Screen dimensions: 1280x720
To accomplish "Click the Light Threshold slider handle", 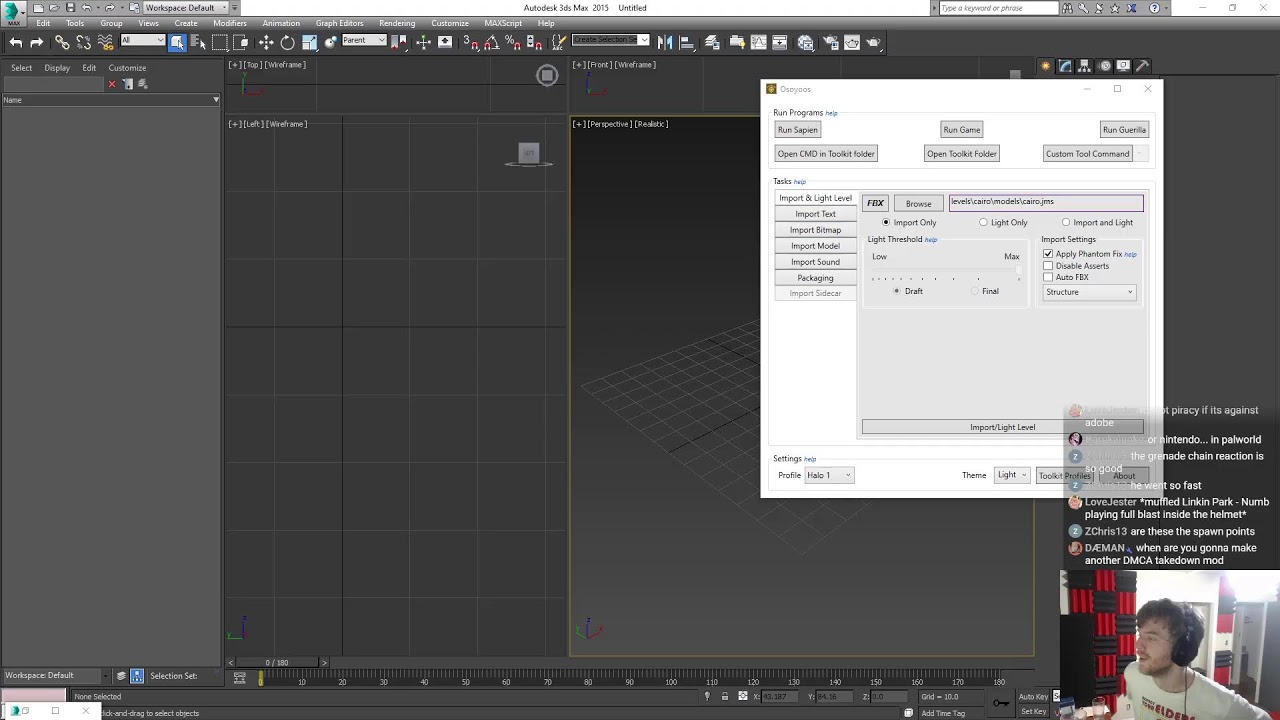I will point(1019,269).
